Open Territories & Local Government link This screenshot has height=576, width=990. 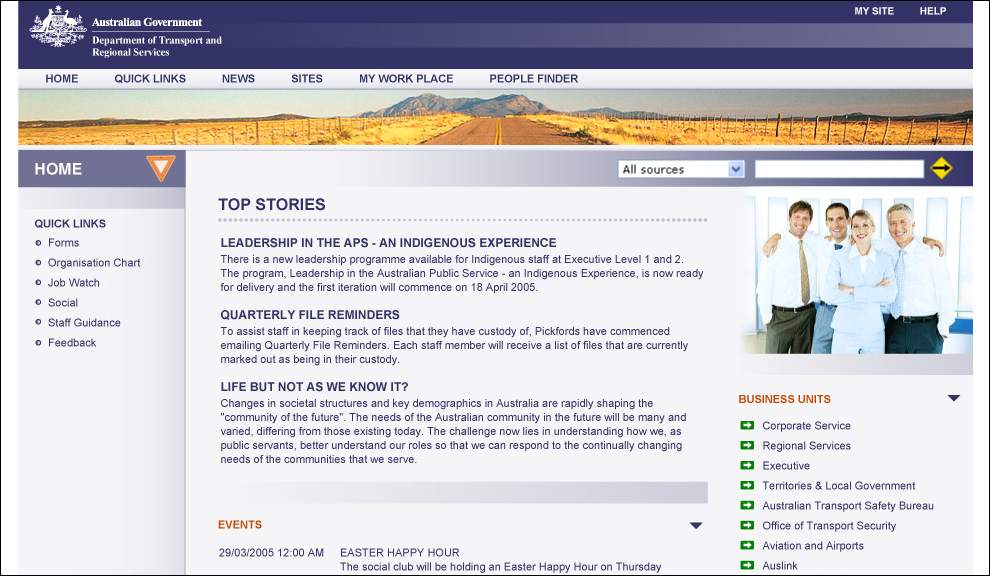[838, 486]
